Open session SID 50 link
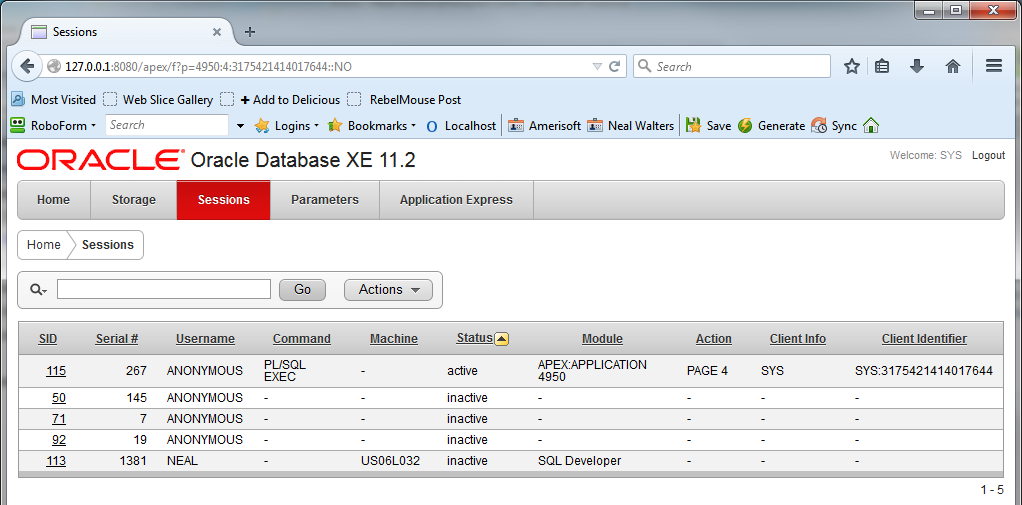The image size is (1022, 505). 59,397
